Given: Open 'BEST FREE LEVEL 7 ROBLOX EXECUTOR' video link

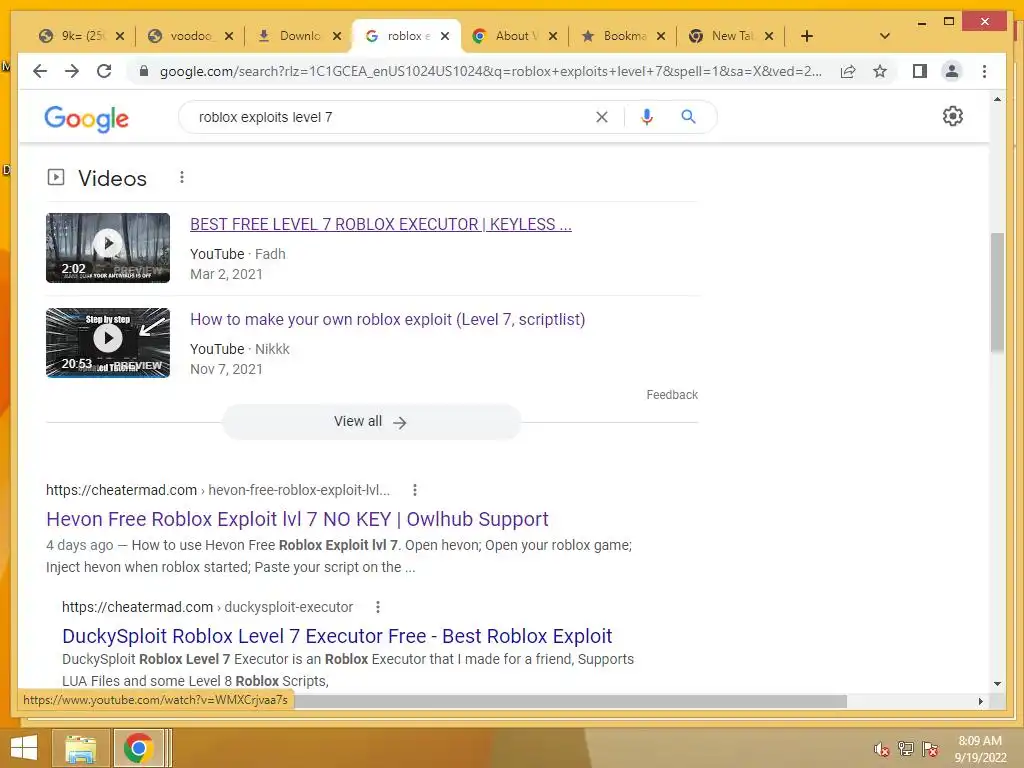Looking at the screenshot, I should [381, 224].
